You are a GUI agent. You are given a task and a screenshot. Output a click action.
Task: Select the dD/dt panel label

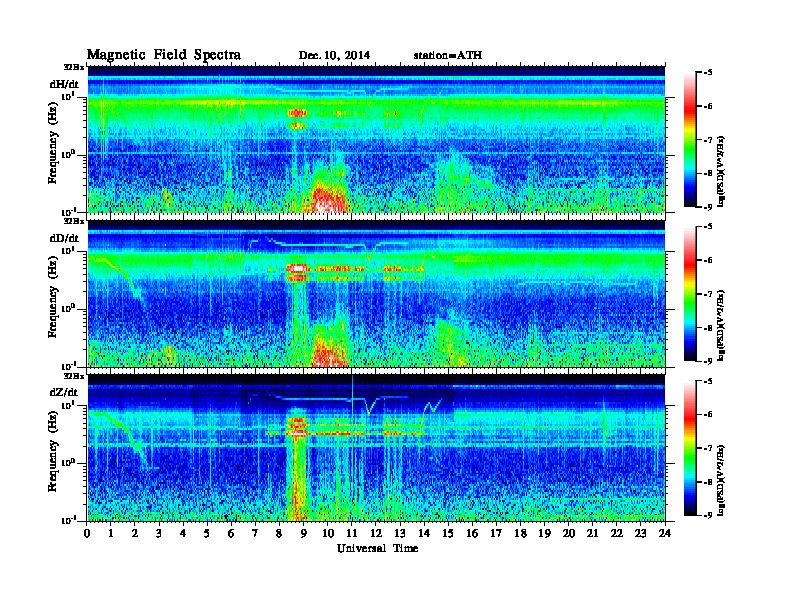[x=64, y=238]
